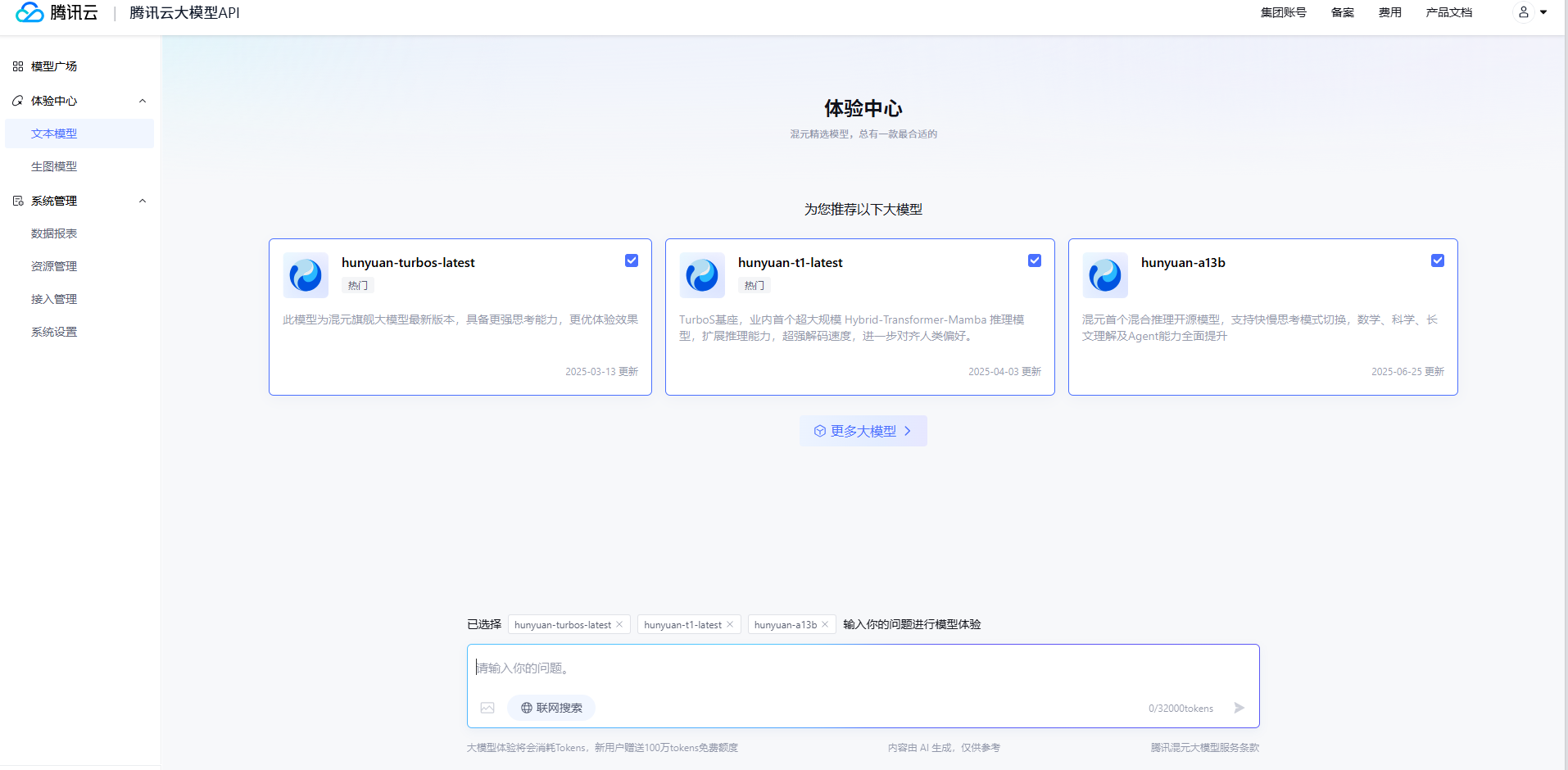1568x770 pixels.
Task: Open the user account avatar menu
Action: click(x=1523, y=12)
